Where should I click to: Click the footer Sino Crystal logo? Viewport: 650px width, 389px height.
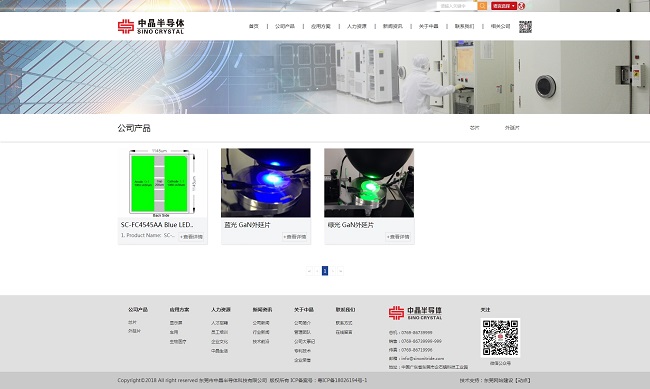[415, 313]
